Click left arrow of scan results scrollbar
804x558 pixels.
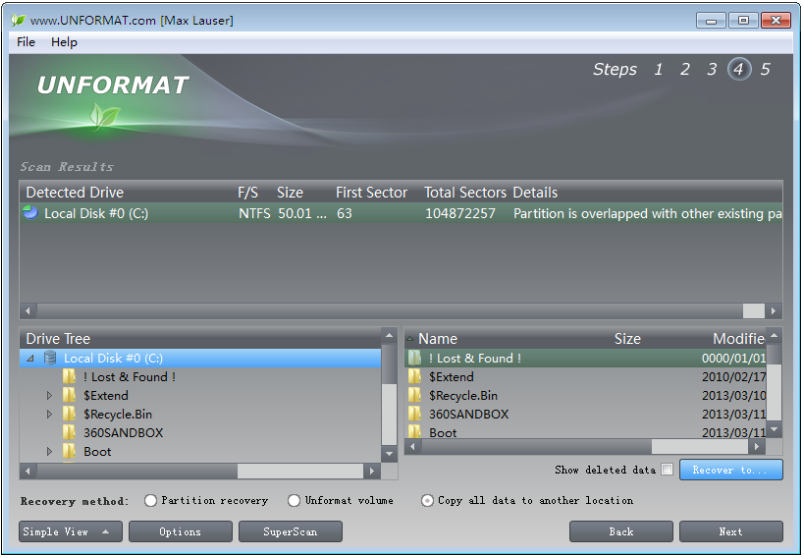tap(28, 311)
